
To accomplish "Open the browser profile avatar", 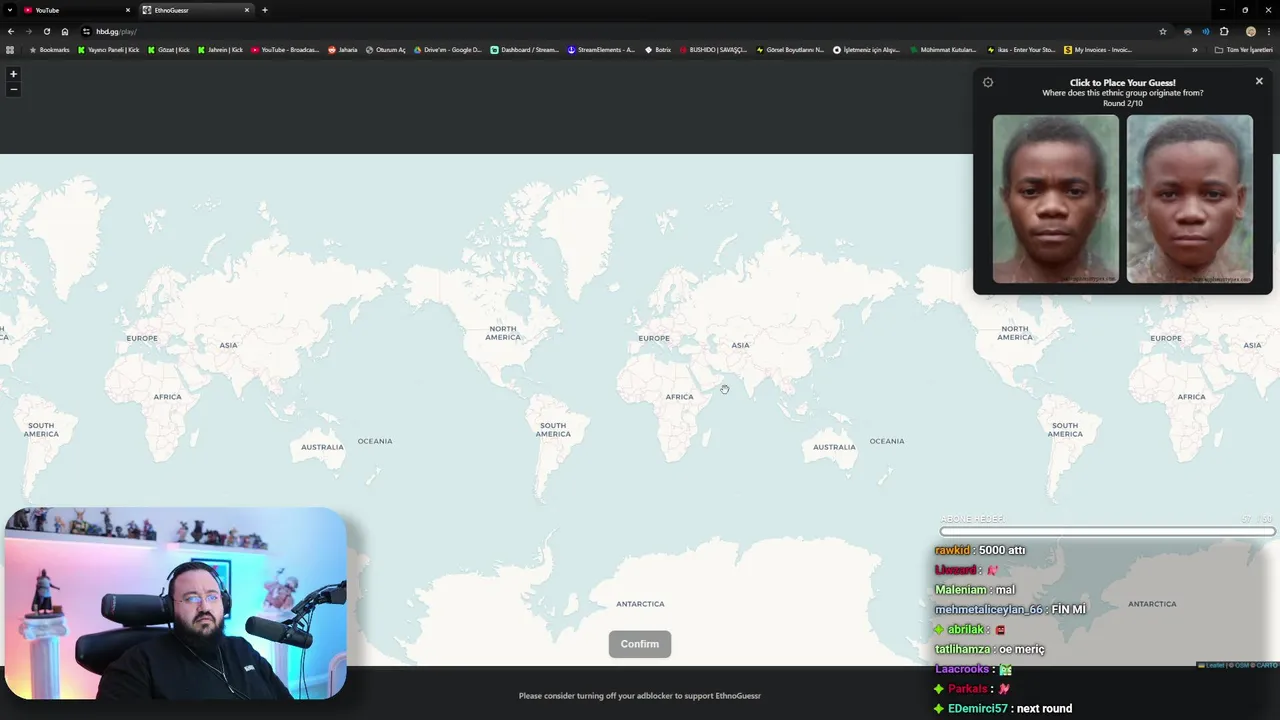I will pos(1250,31).
